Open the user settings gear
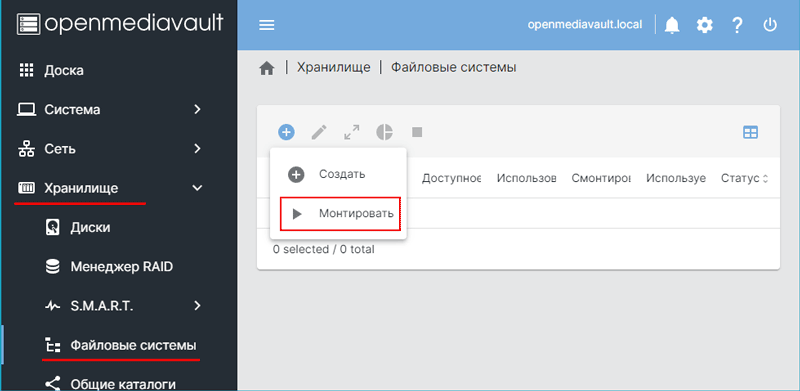Screen dimensions: 800x391 (705, 25)
